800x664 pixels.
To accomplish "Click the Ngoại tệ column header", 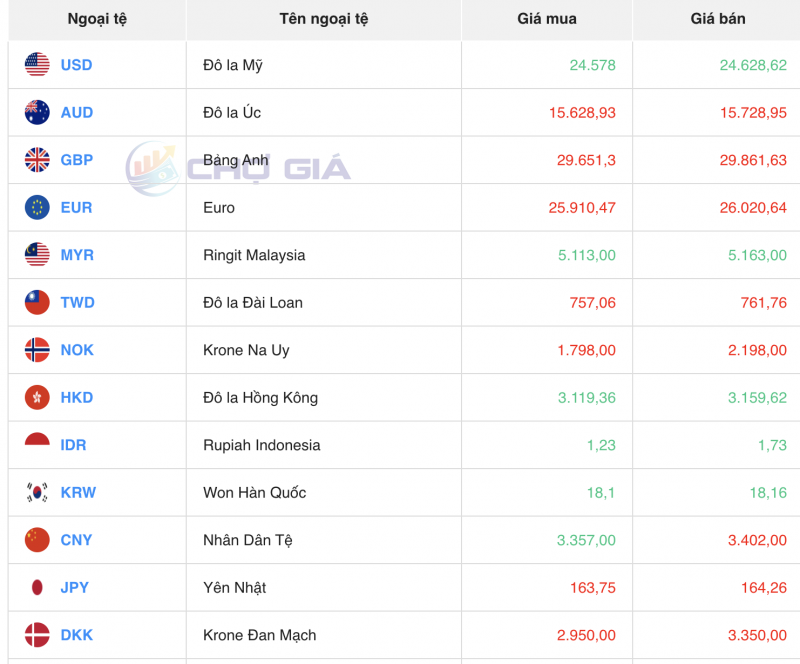I will point(96,20).
